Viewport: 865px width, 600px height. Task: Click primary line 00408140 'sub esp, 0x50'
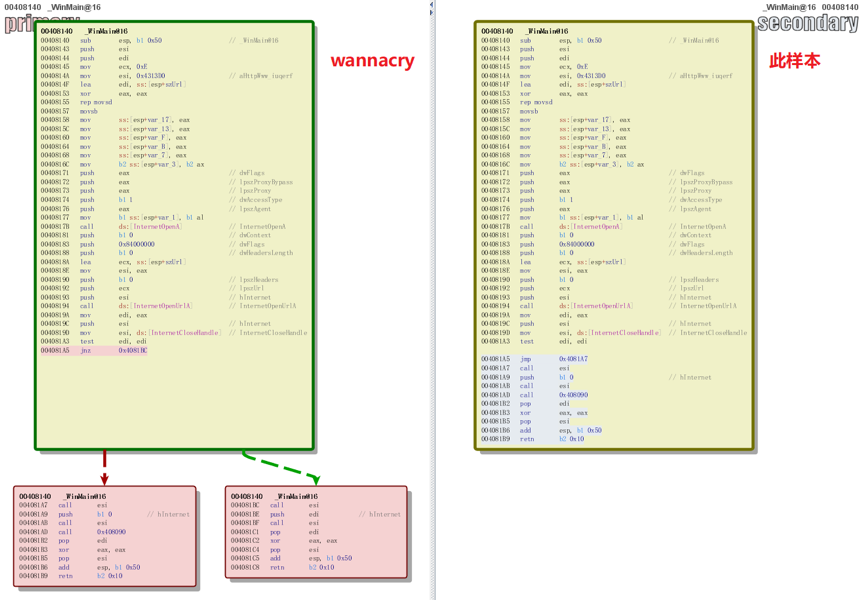click(159, 40)
